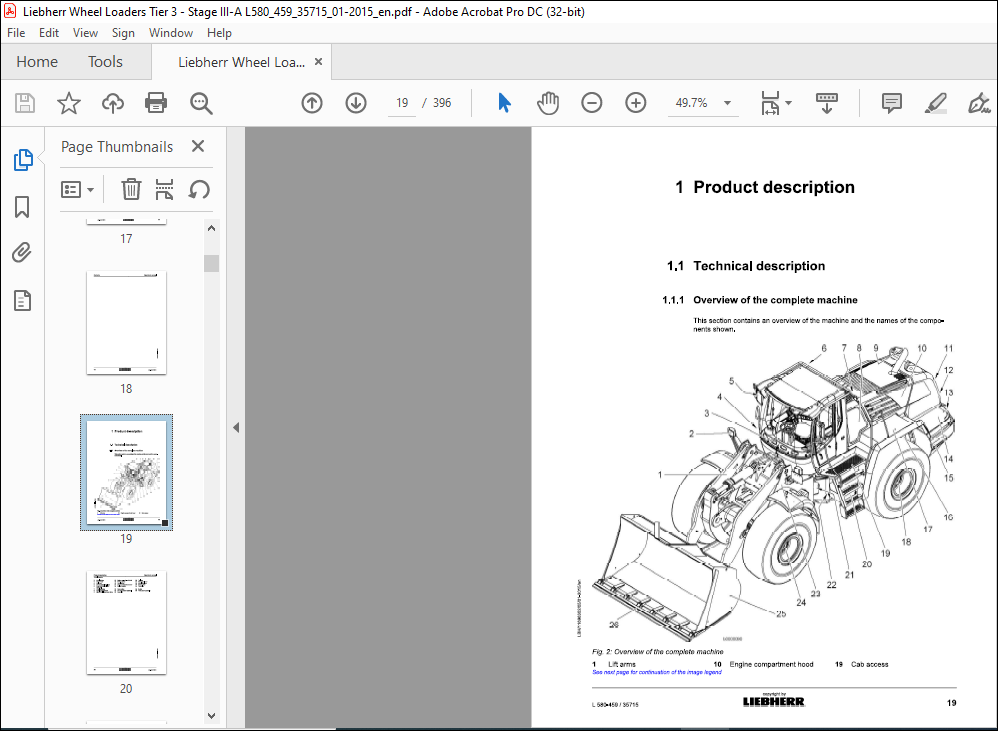
Task: Close the Page Thumbnails panel
Action: coord(198,146)
